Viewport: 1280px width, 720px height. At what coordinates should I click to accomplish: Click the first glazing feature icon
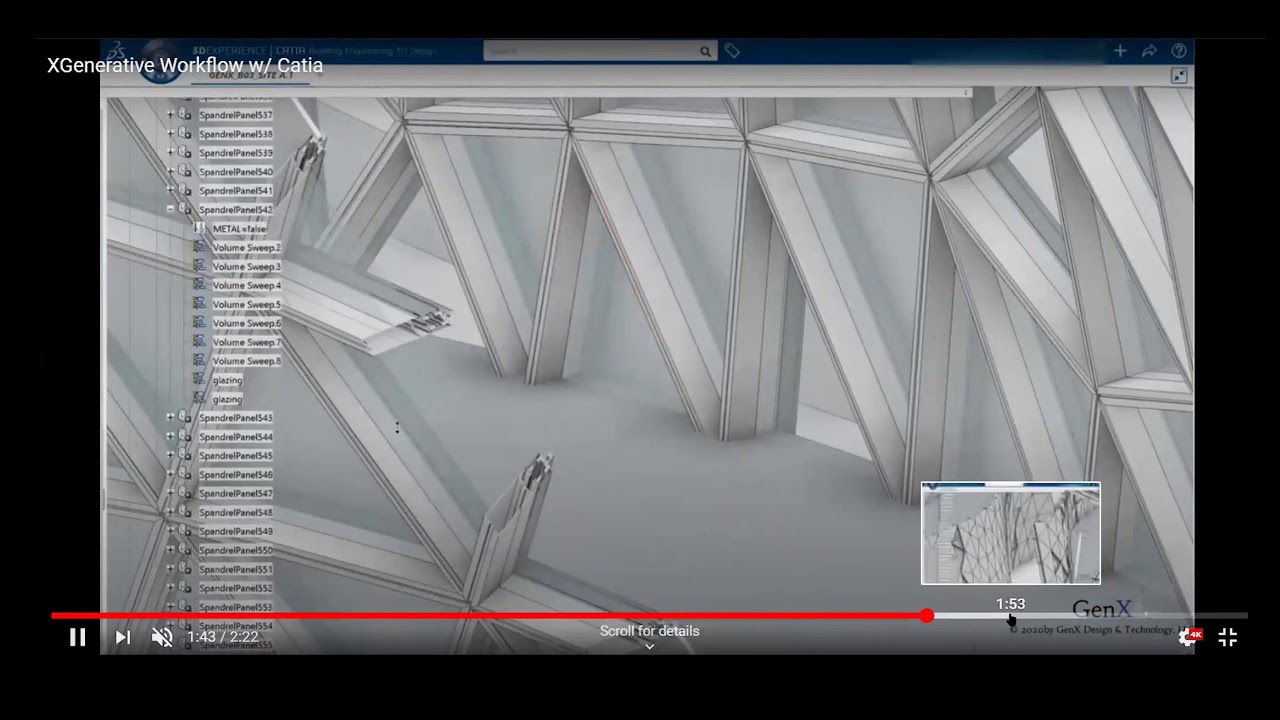tap(199, 380)
